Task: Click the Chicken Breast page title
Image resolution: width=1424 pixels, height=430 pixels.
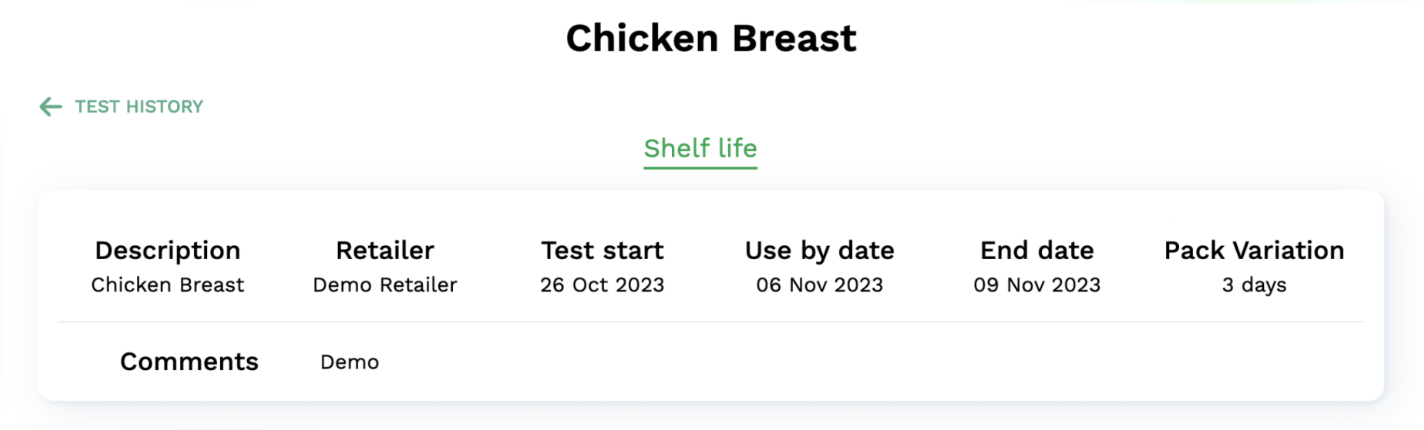Action: click(711, 38)
